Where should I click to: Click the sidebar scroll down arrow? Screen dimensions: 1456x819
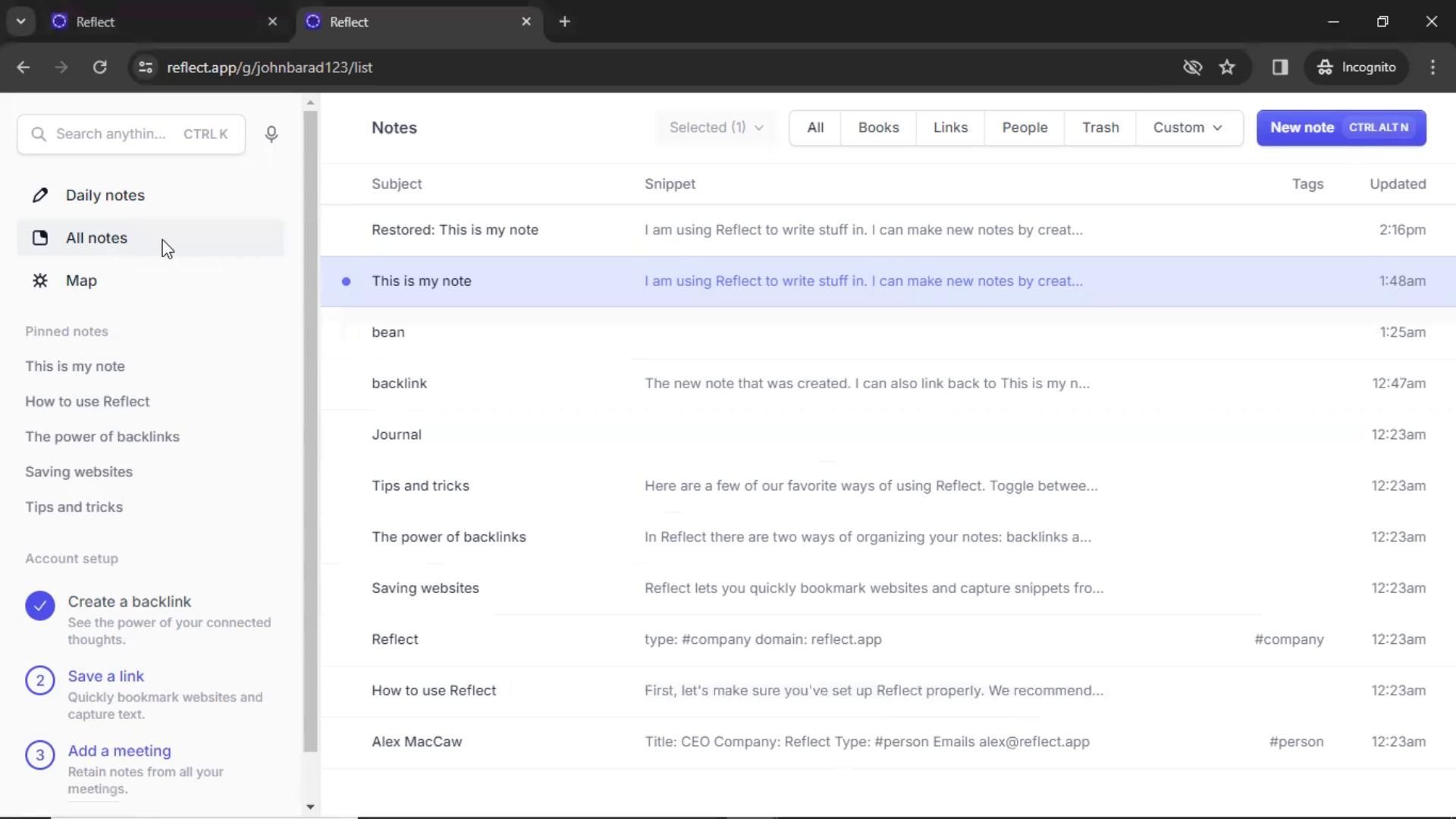tap(310, 808)
